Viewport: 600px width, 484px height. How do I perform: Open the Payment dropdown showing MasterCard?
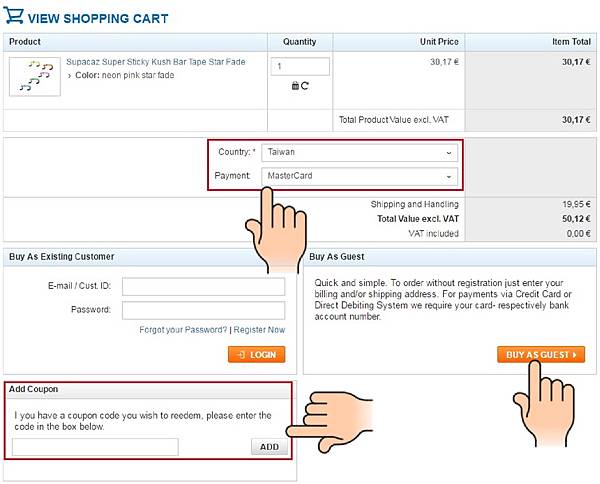click(x=359, y=176)
